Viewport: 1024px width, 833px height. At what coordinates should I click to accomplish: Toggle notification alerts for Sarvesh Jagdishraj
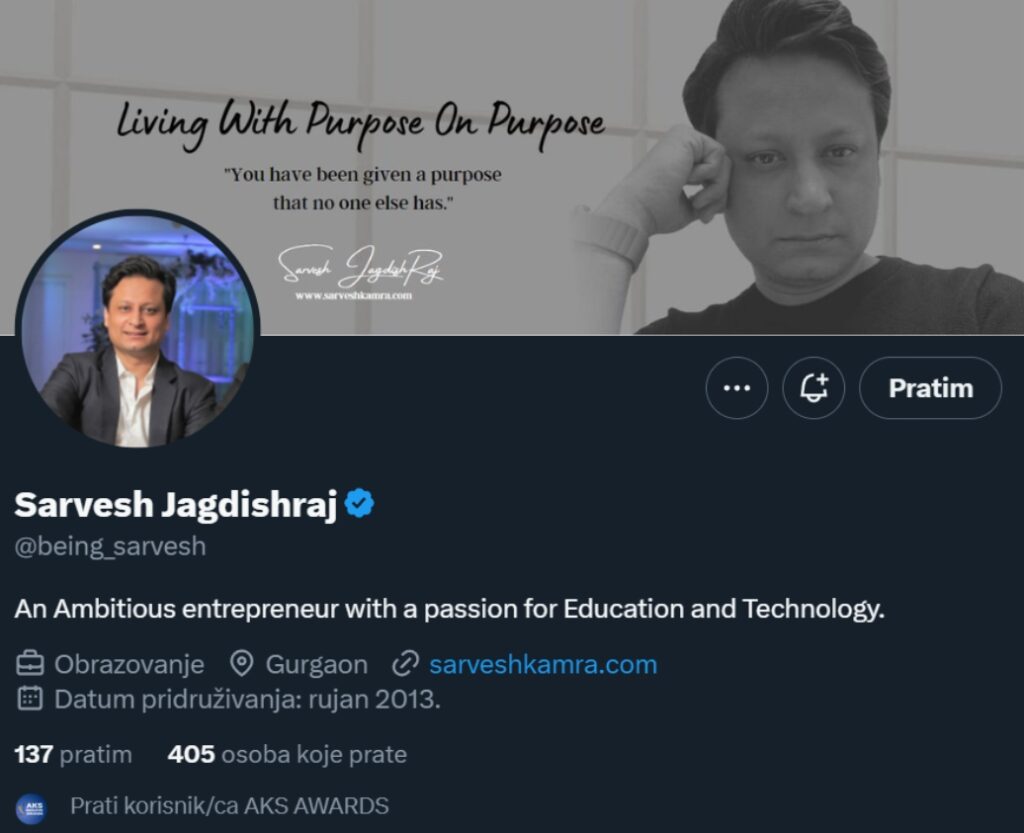tap(814, 388)
